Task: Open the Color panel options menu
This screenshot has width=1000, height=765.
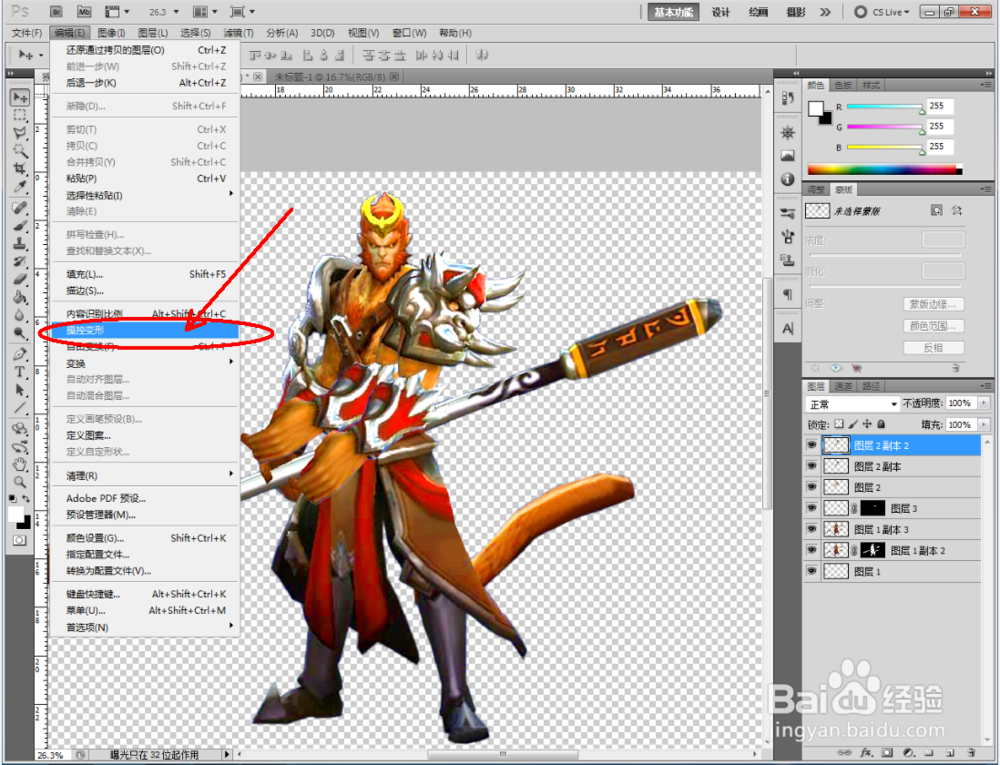Action: [986, 85]
